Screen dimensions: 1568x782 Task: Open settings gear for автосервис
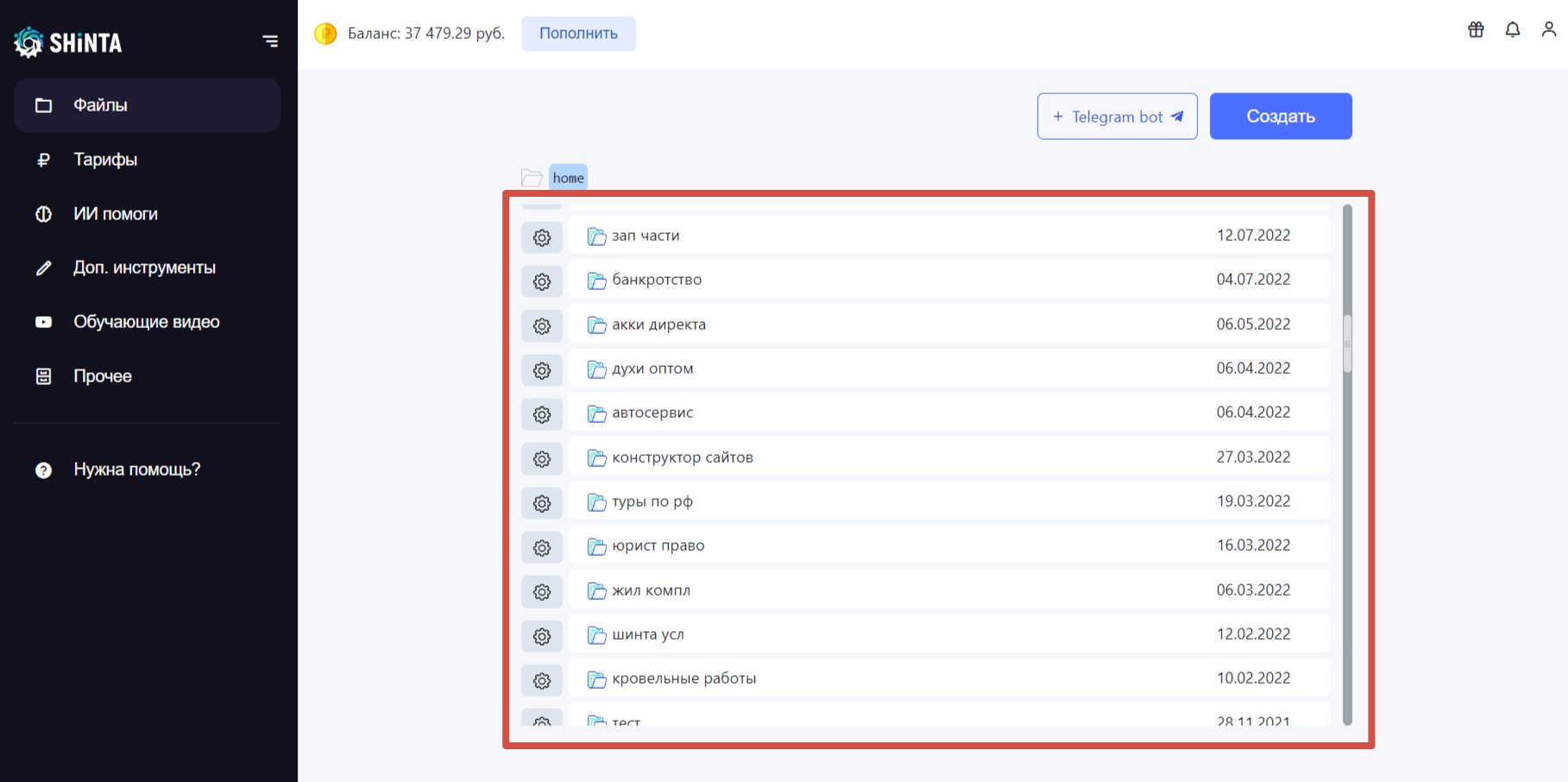click(542, 414)
